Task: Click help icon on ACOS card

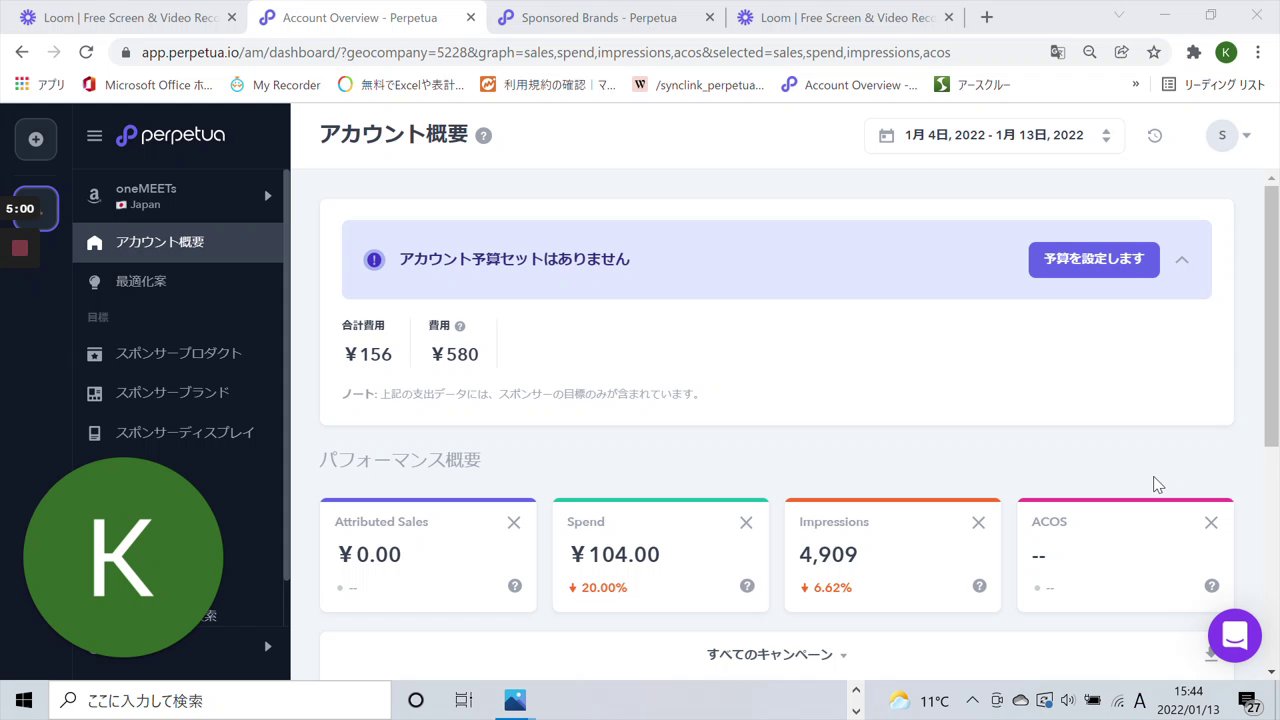Action: pos(1212,586)
